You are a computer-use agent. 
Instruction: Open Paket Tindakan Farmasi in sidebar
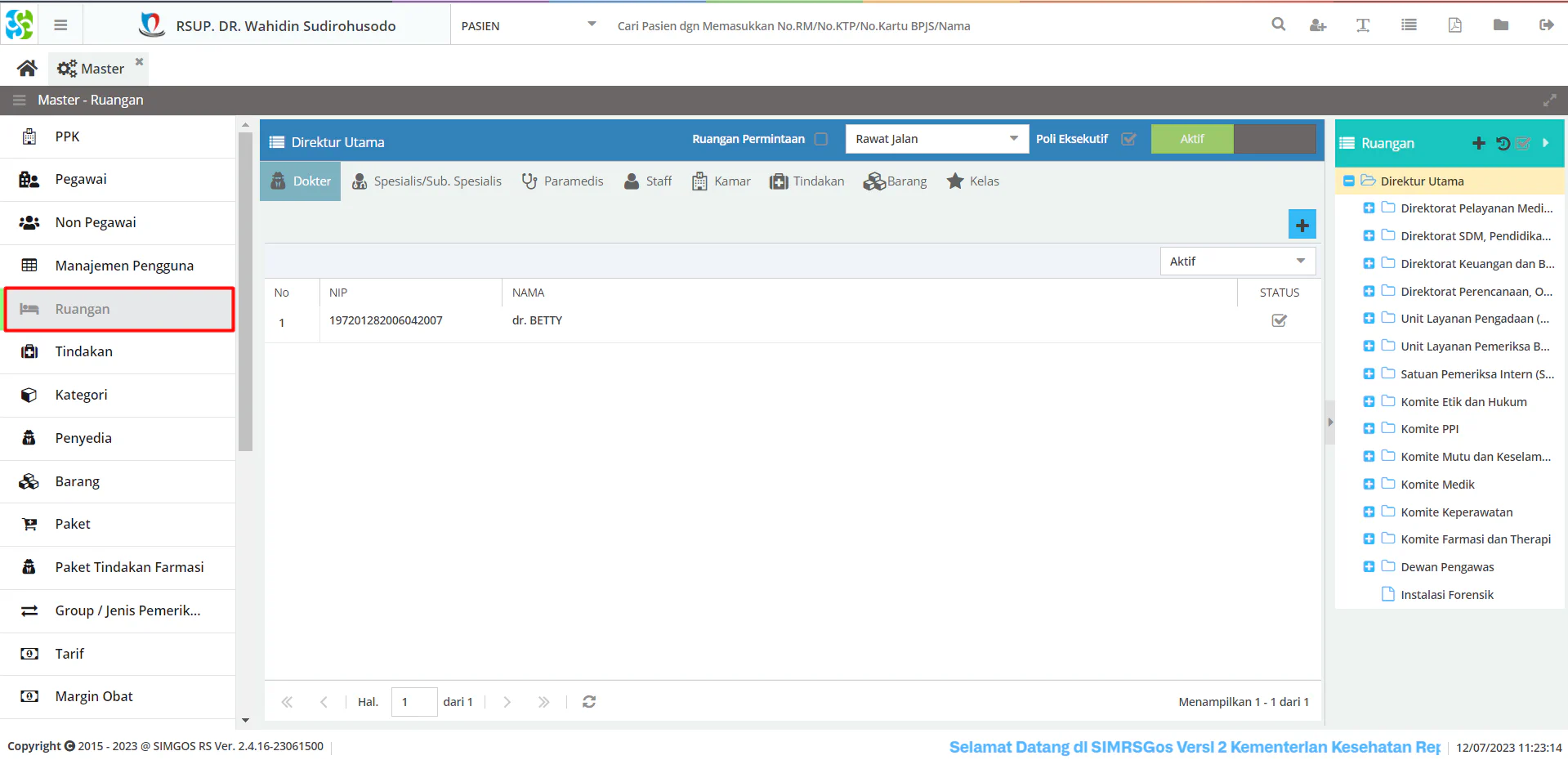pyautogui.click(x=118, y=567)
